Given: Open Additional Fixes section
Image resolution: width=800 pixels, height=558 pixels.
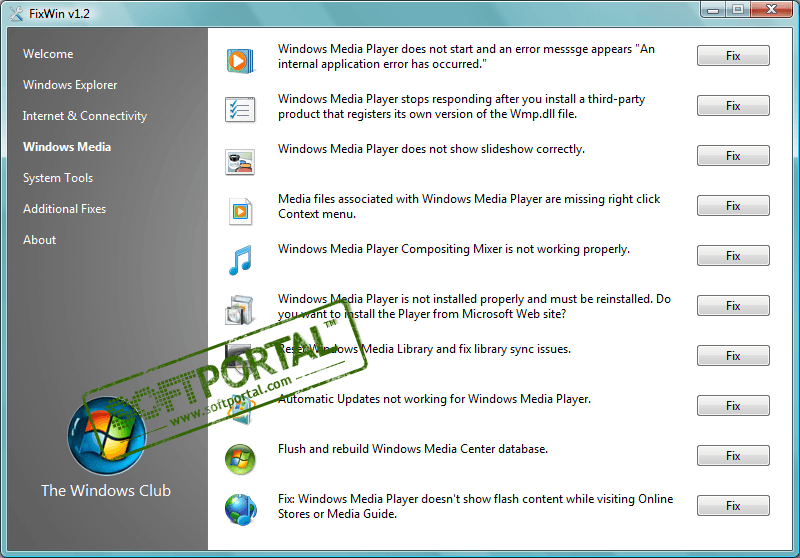Looking at the screenshot, I should tap(64, 209).
